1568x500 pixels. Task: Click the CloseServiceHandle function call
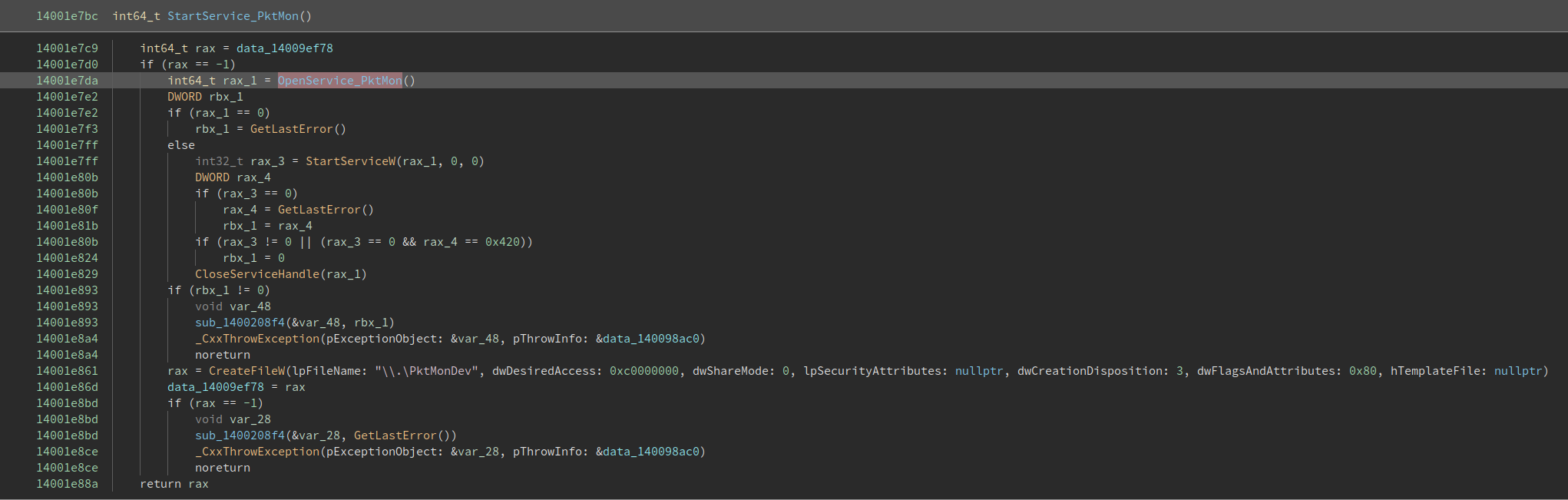(x=256, y=274)
